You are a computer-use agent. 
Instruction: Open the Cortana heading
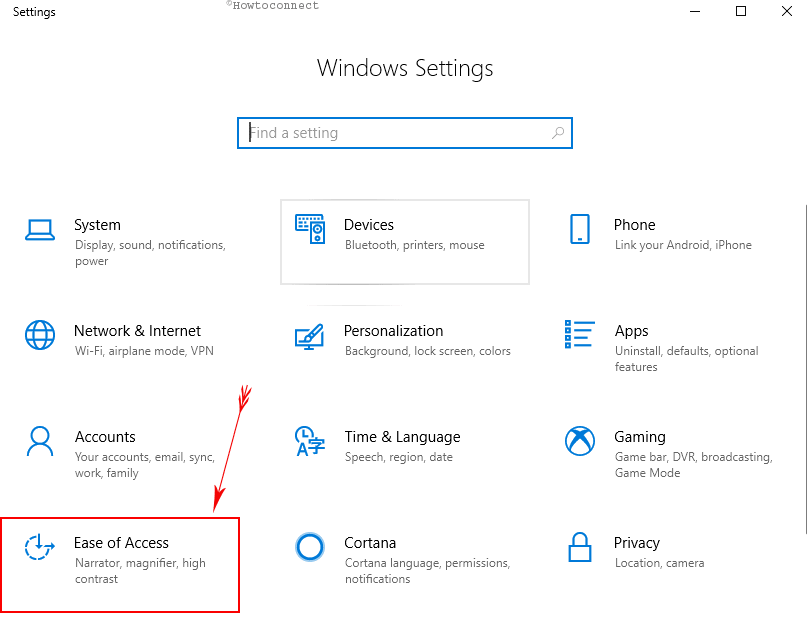point(370,543)
